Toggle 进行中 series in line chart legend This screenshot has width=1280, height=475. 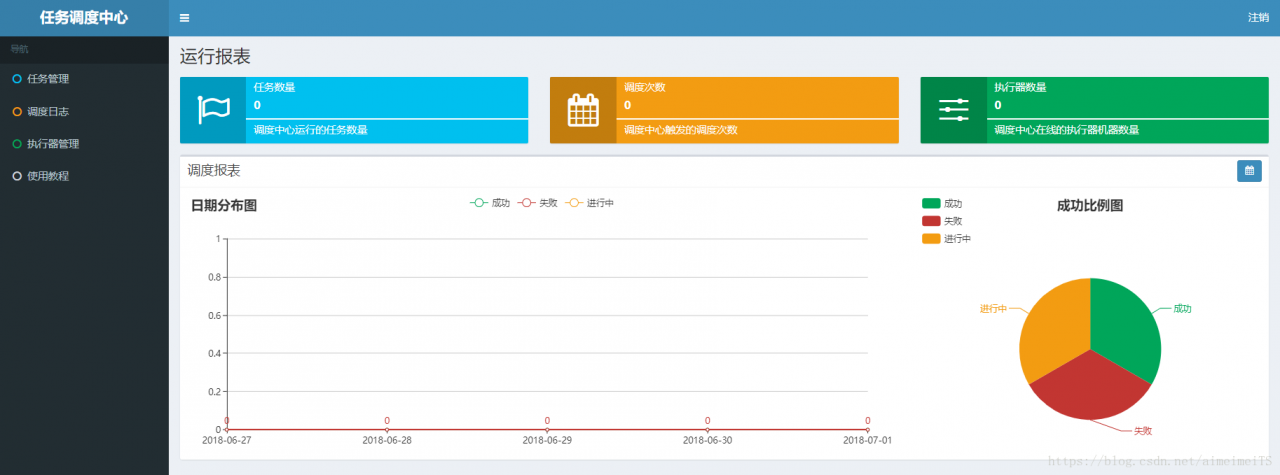[590, 203]
